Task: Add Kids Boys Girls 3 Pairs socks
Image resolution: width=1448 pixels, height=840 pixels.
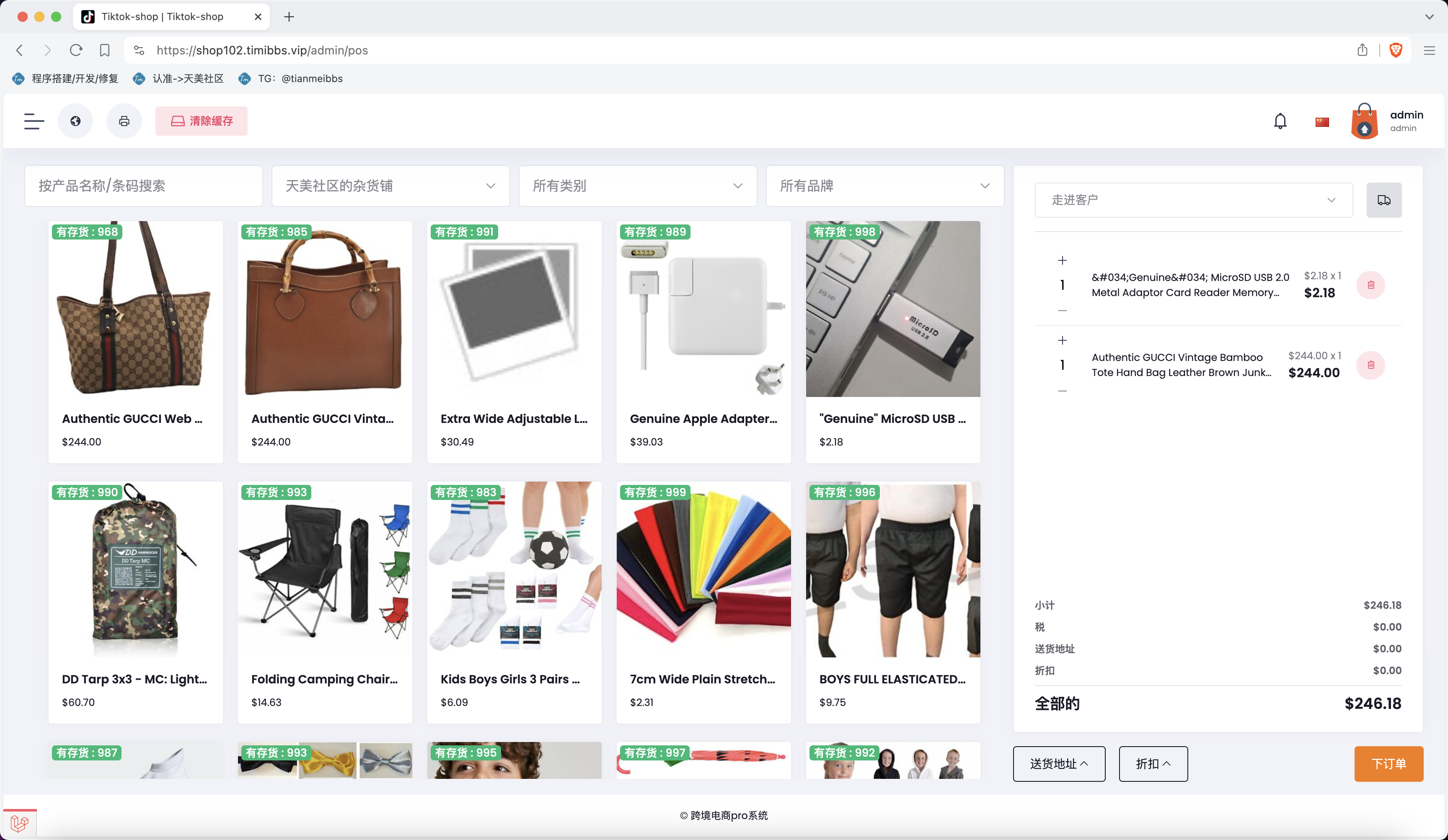Action: 514,602
